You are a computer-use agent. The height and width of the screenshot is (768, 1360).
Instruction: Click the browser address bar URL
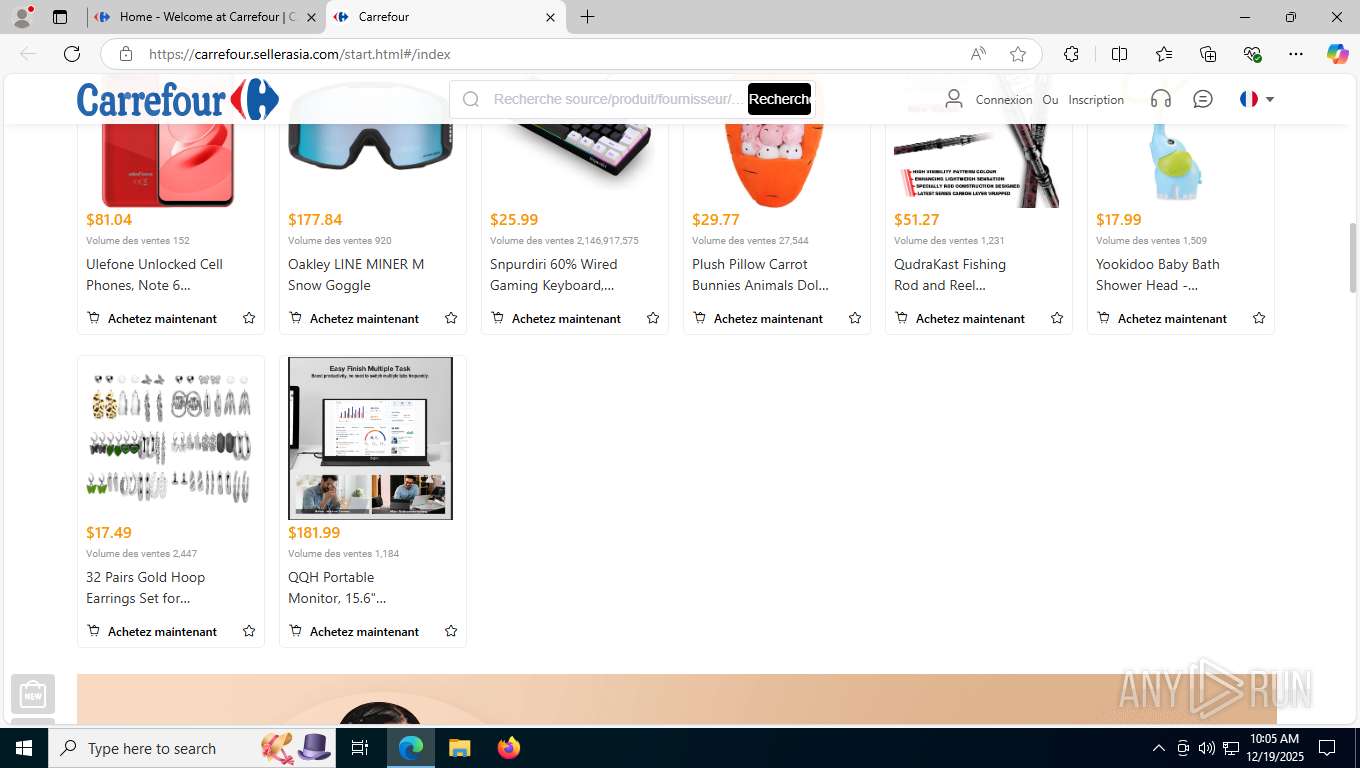pos(300,54)
